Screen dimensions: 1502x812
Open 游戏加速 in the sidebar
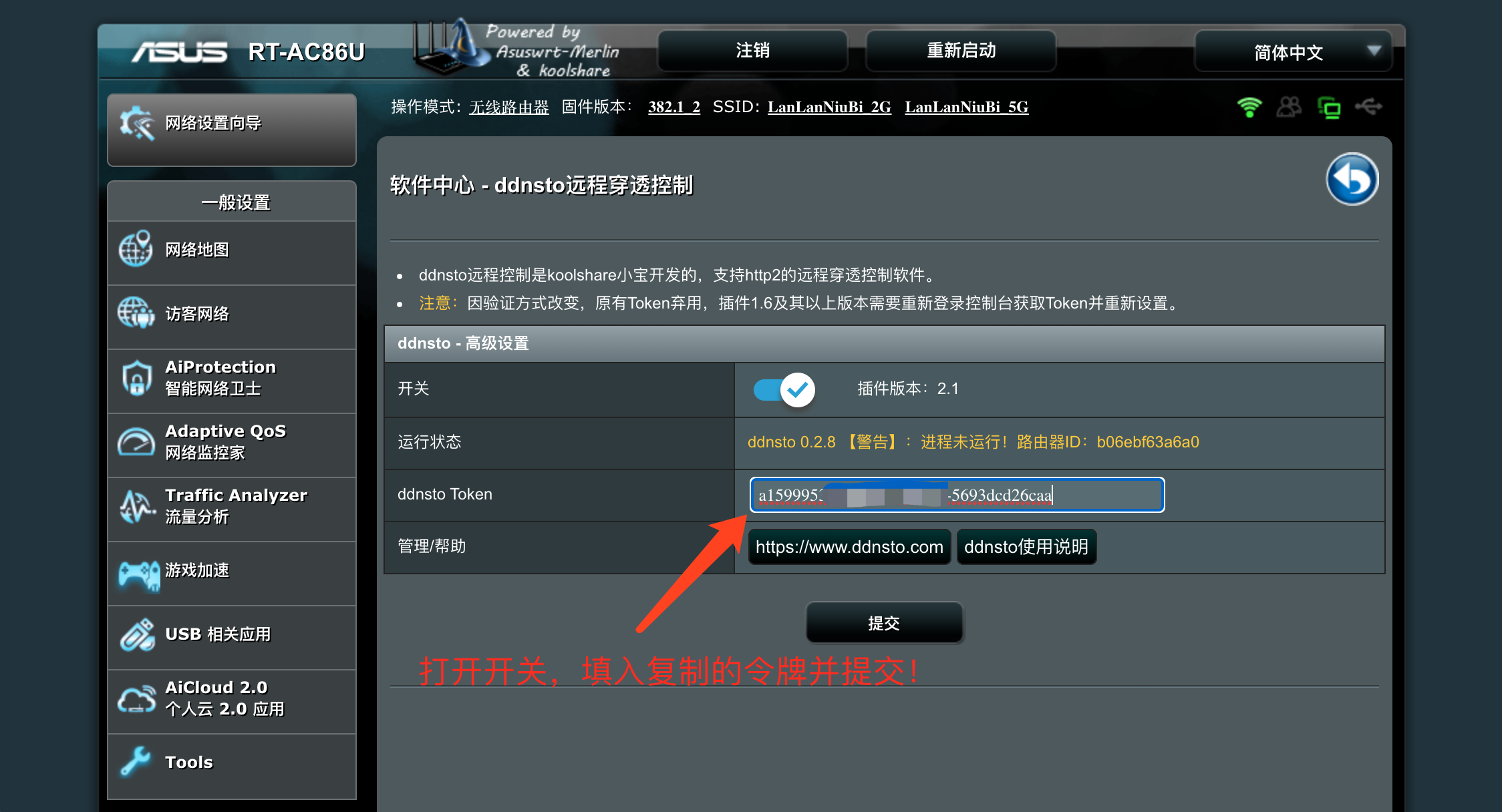pos(232,573)
